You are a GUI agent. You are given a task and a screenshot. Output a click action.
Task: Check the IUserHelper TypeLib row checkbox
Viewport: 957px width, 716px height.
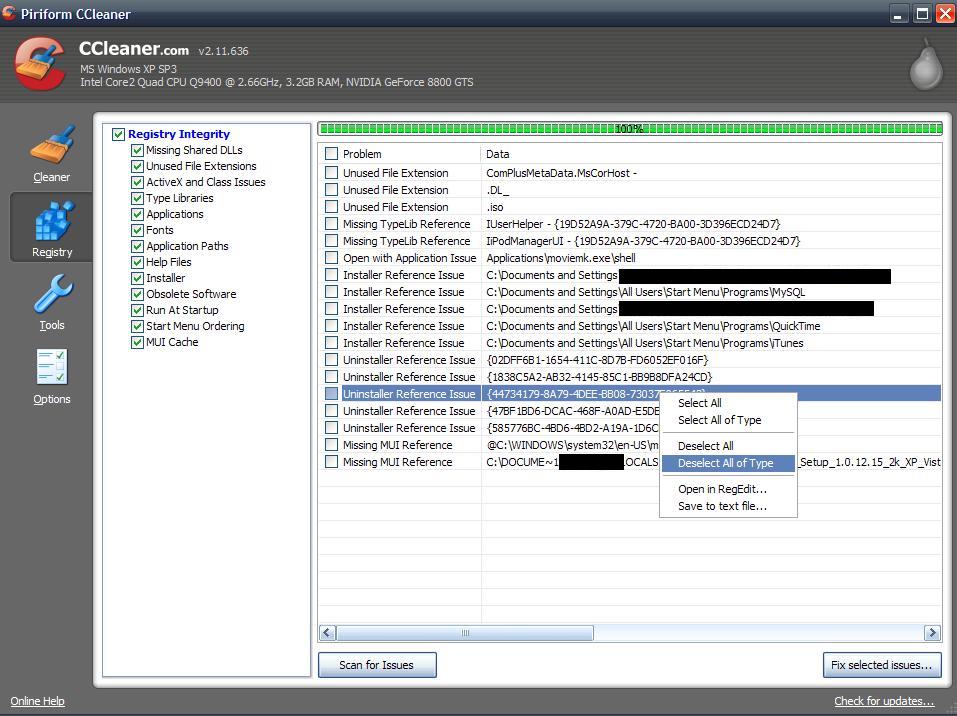coord(331,224)
